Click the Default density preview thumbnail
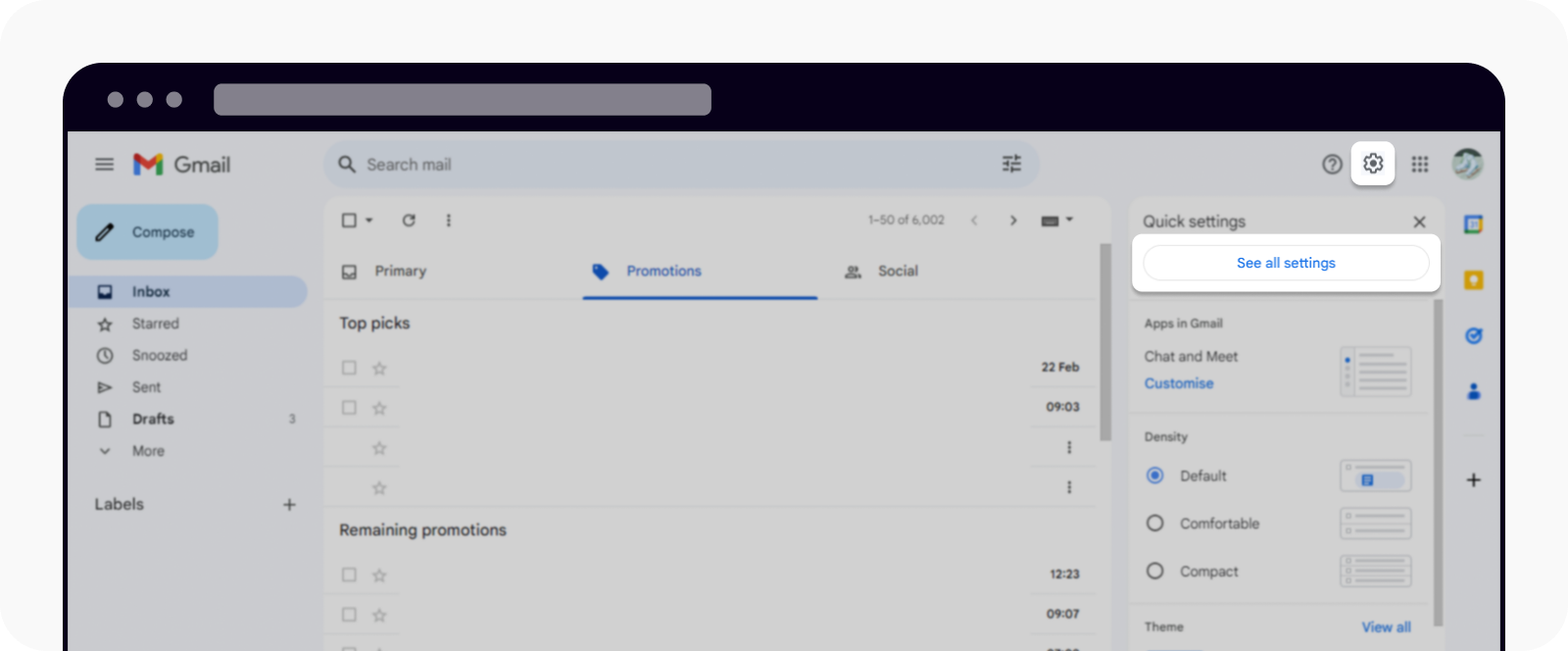 1376,476
